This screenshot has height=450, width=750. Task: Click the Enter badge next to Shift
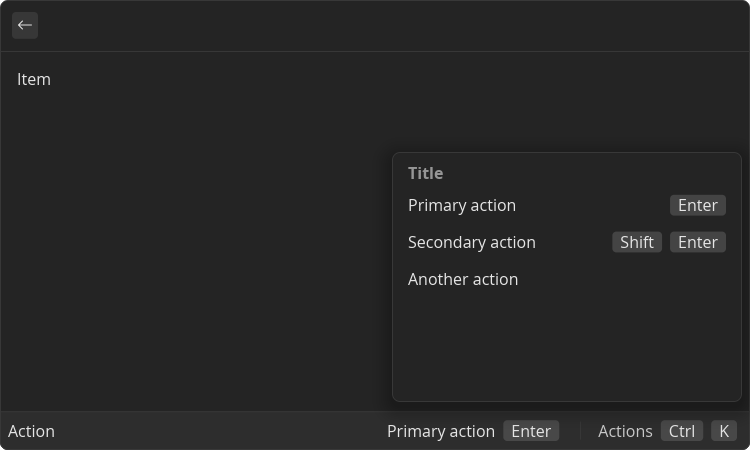[698, 242]
